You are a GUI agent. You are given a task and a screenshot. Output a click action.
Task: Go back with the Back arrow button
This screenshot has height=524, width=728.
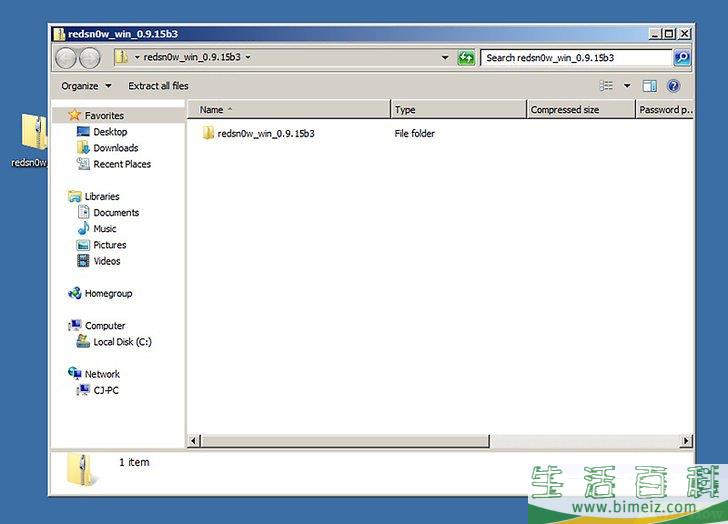point(65,58)
